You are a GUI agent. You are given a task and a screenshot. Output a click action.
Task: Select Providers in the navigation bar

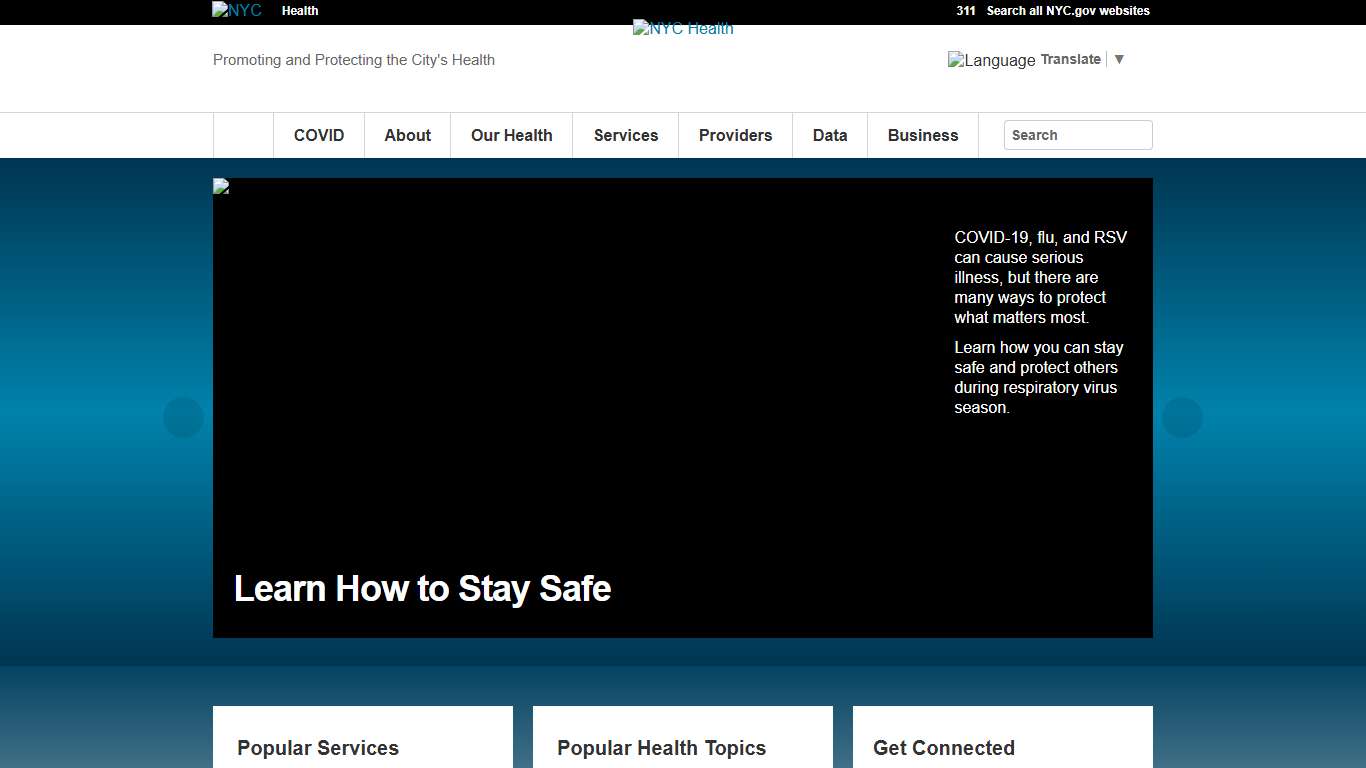pos(735,135)
